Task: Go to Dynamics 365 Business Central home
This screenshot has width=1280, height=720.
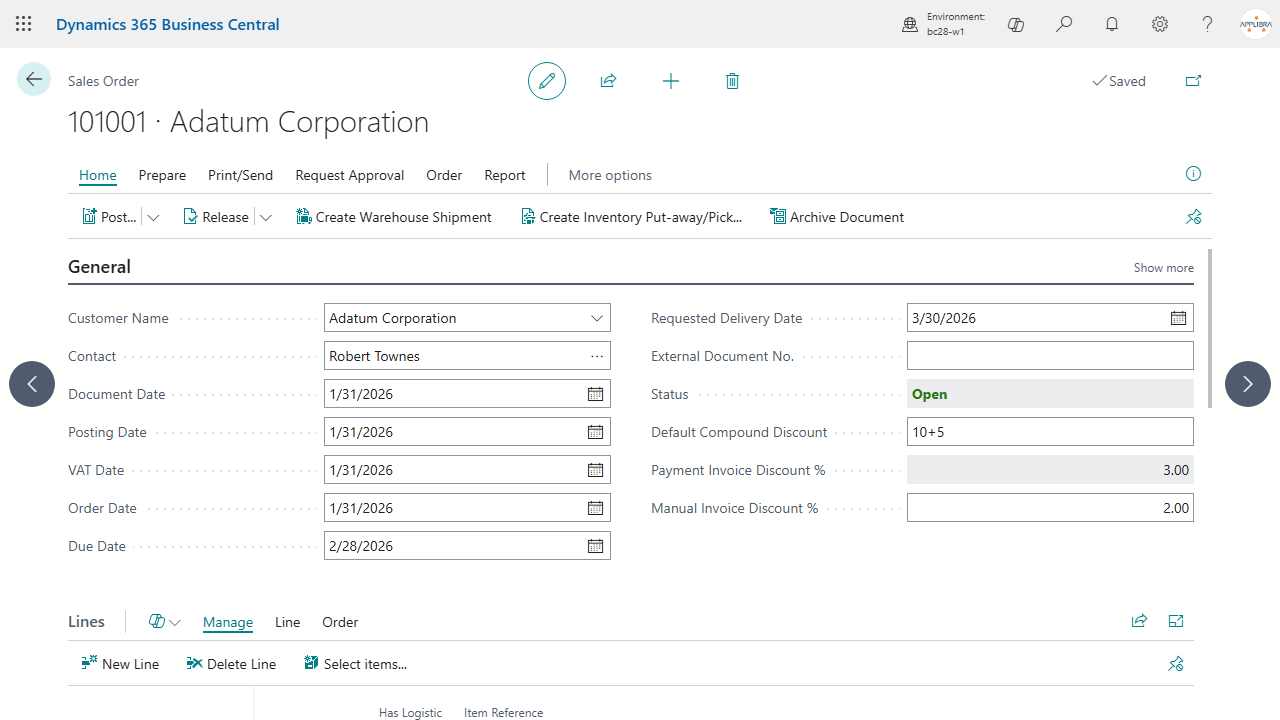Action: (168, 24)
